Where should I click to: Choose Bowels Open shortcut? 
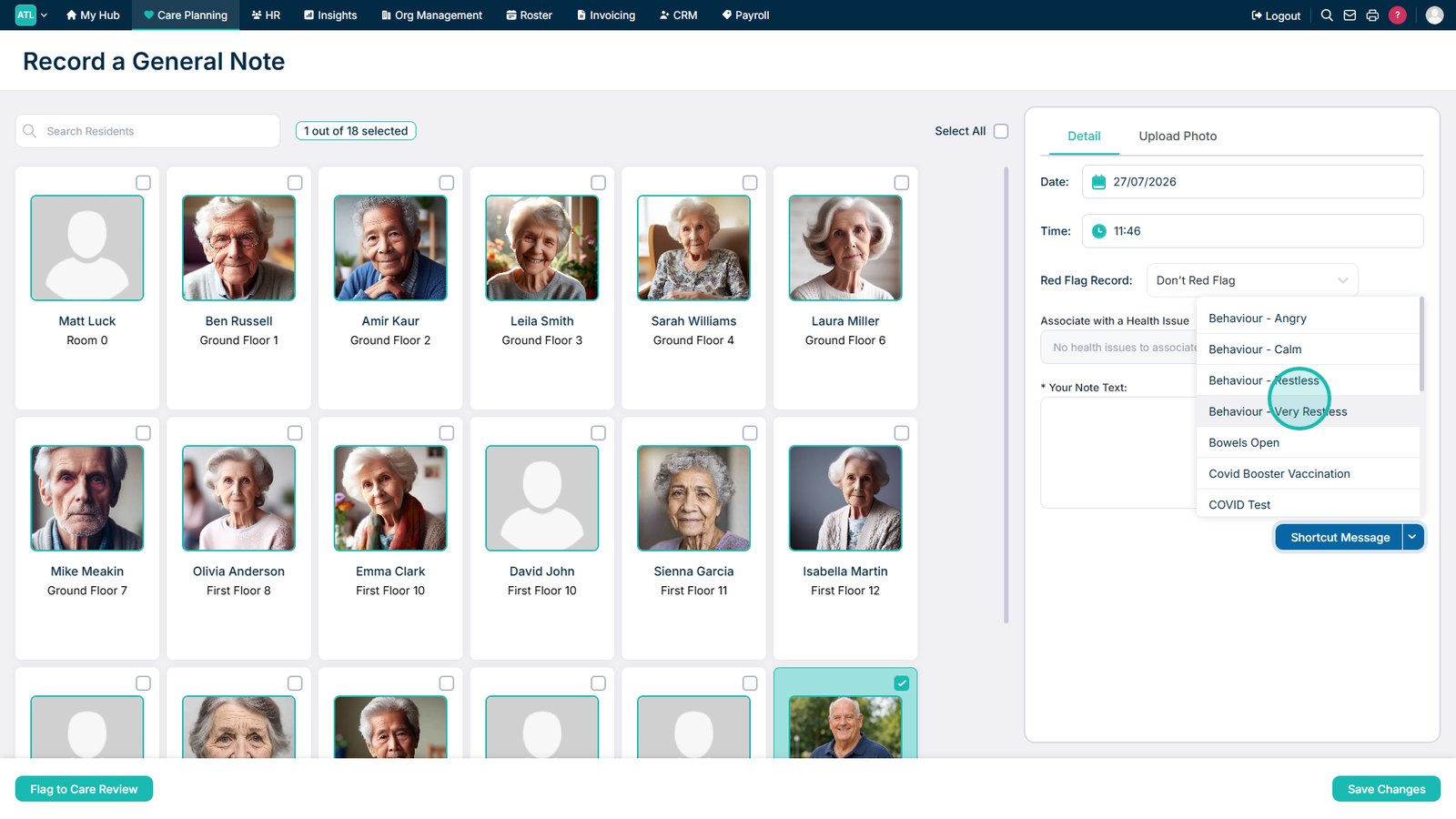(1308, 442)
